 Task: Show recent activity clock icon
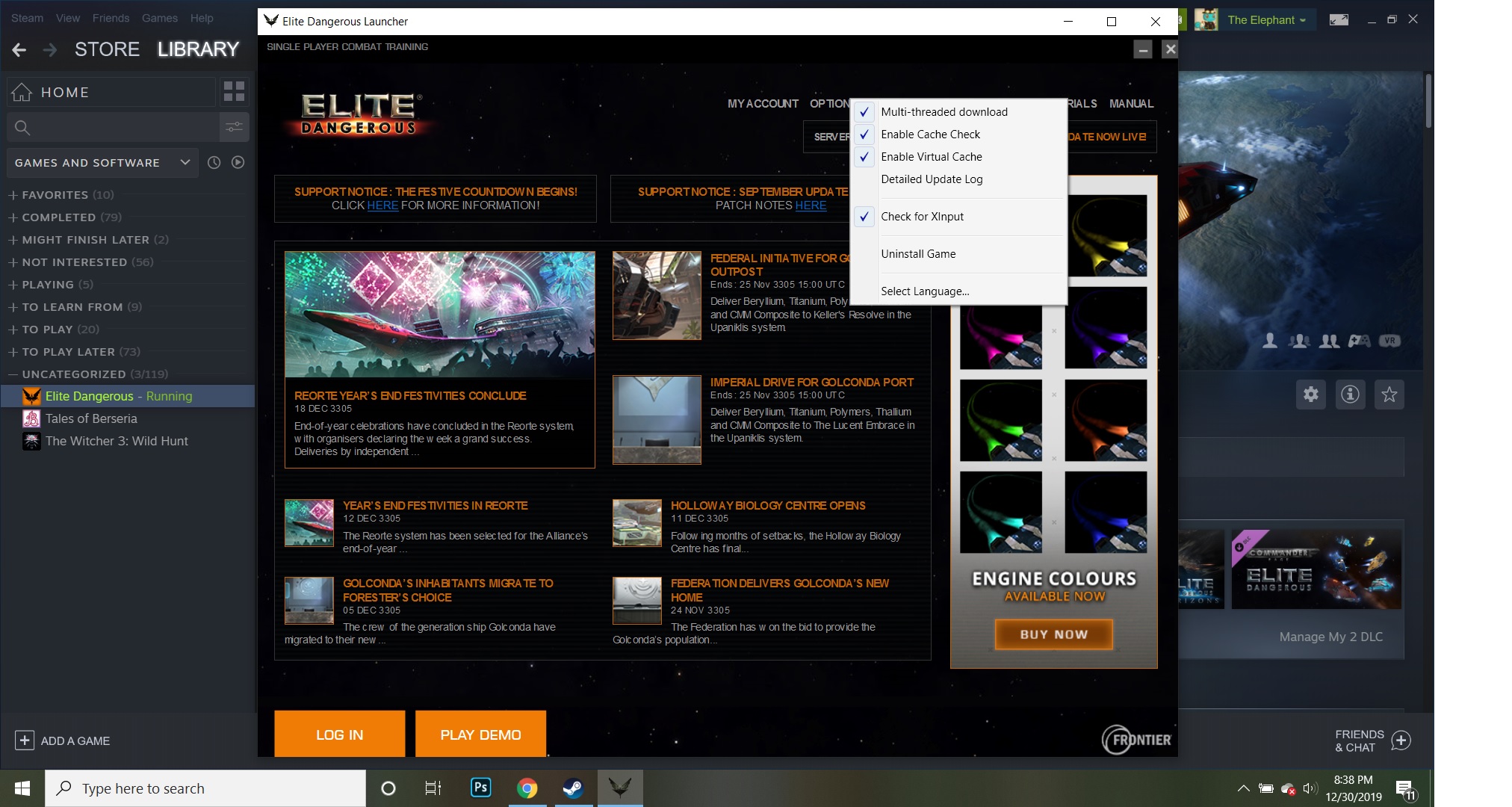(x=214, y=162)
